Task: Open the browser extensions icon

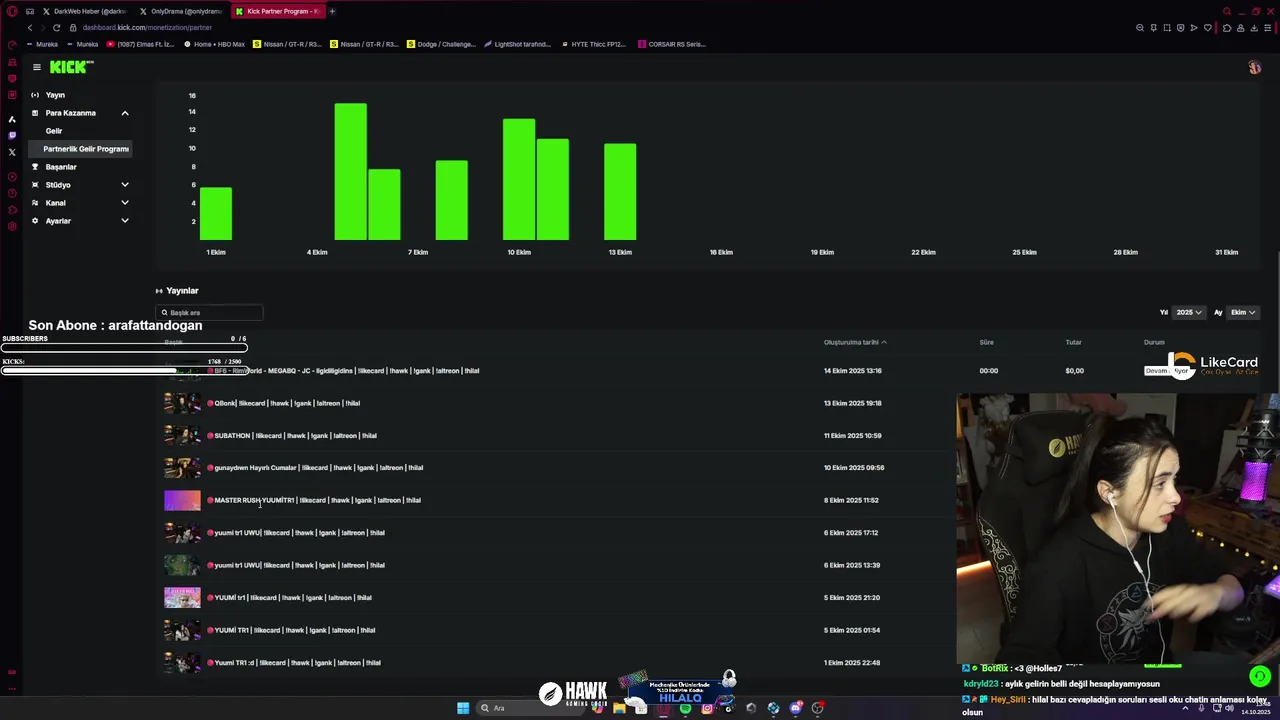Action: [x=1227, y=28]
